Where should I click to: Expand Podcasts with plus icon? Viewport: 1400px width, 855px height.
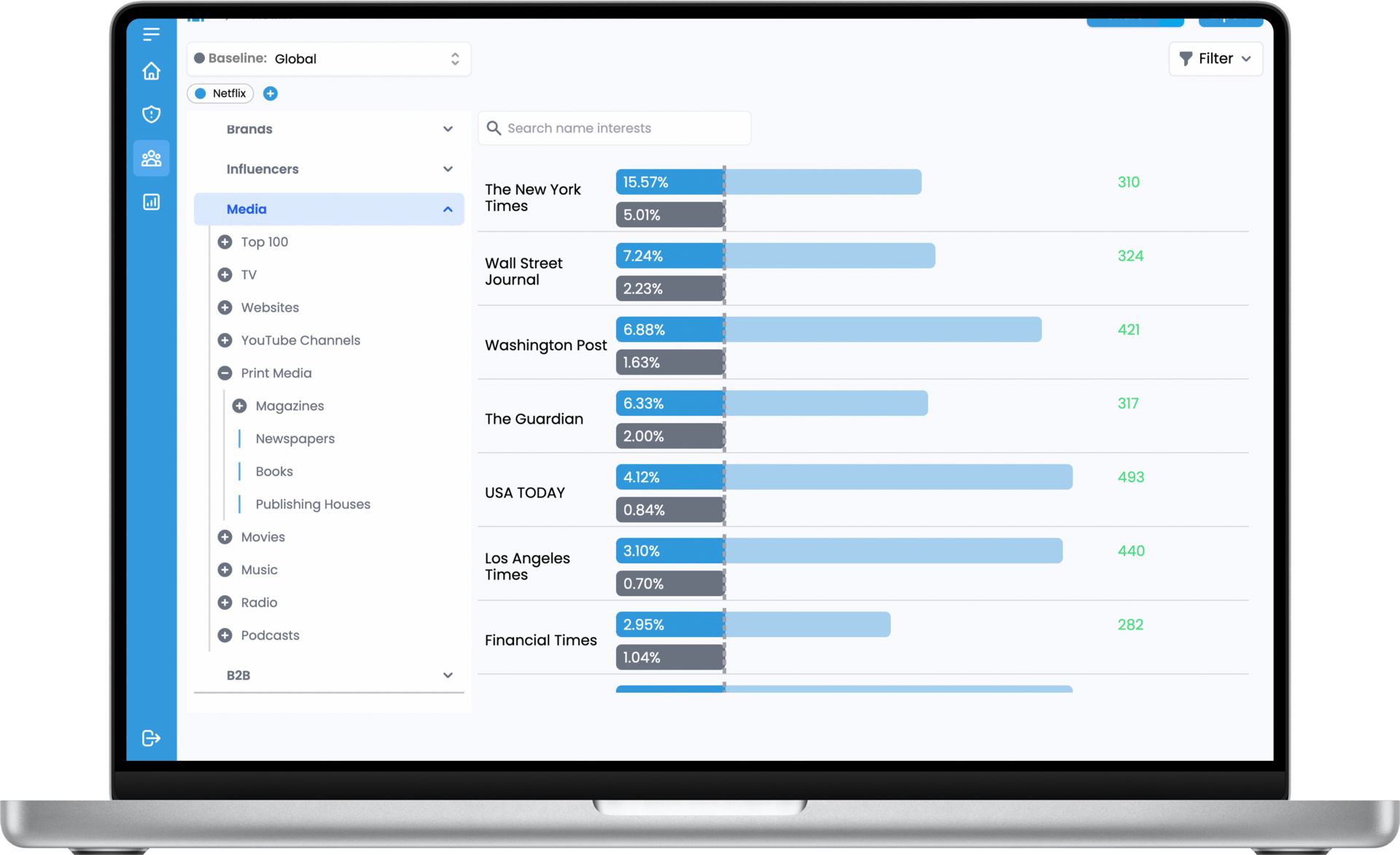(225, 635)
